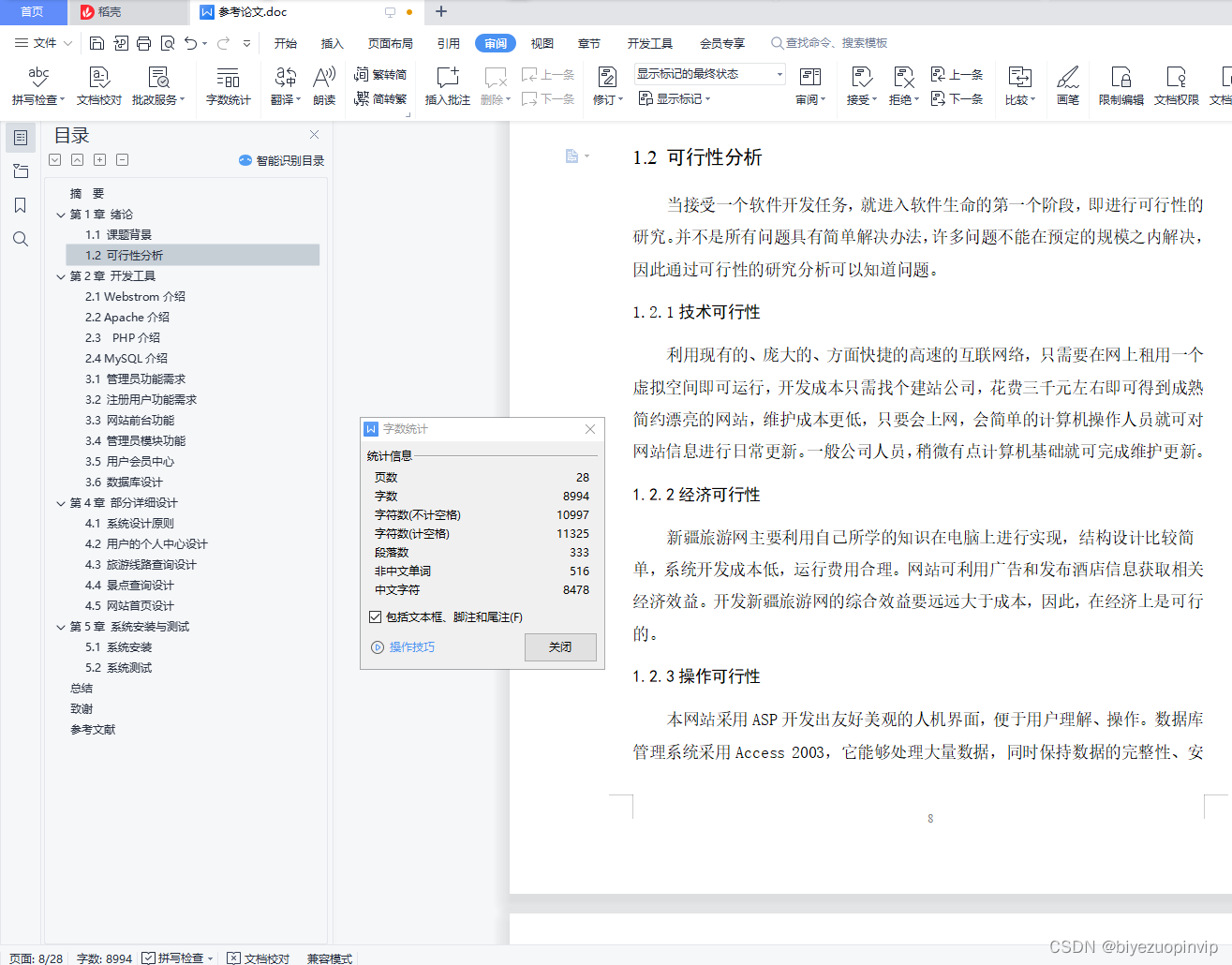The width and height of the screenshot is (1232, 965).
Task: Open the 章节 ribbon tab
Action: 589,43
